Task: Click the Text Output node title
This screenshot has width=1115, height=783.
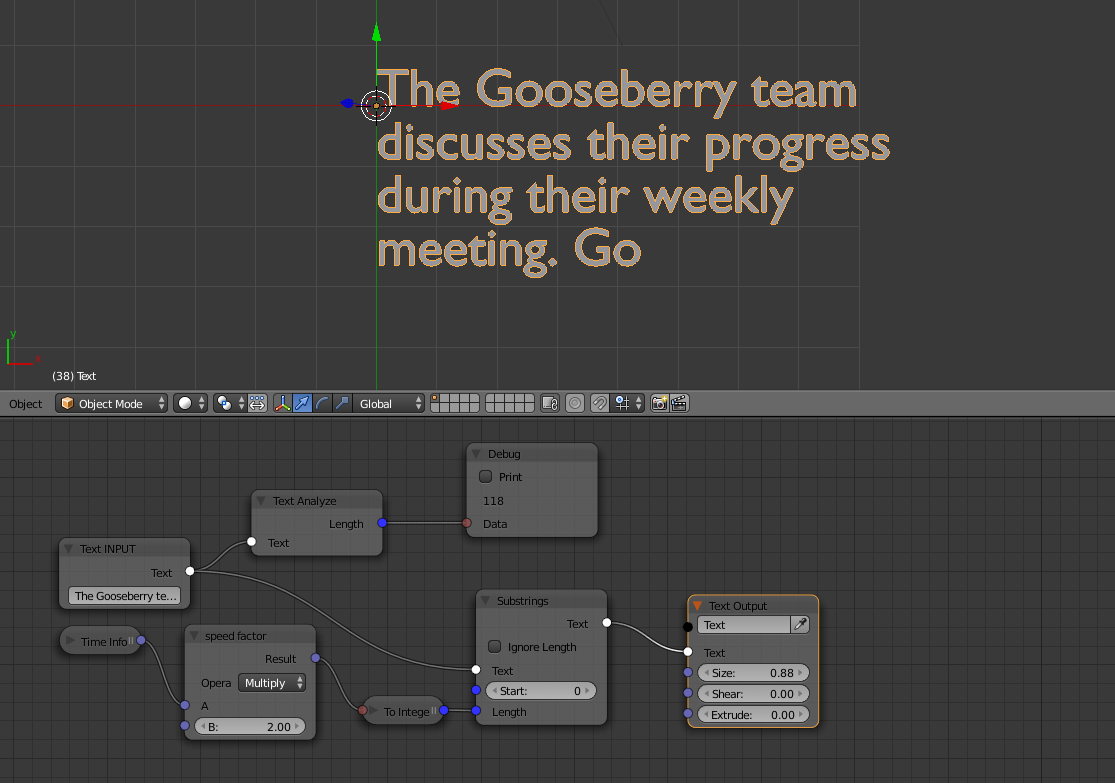Action: pos(737,606)
